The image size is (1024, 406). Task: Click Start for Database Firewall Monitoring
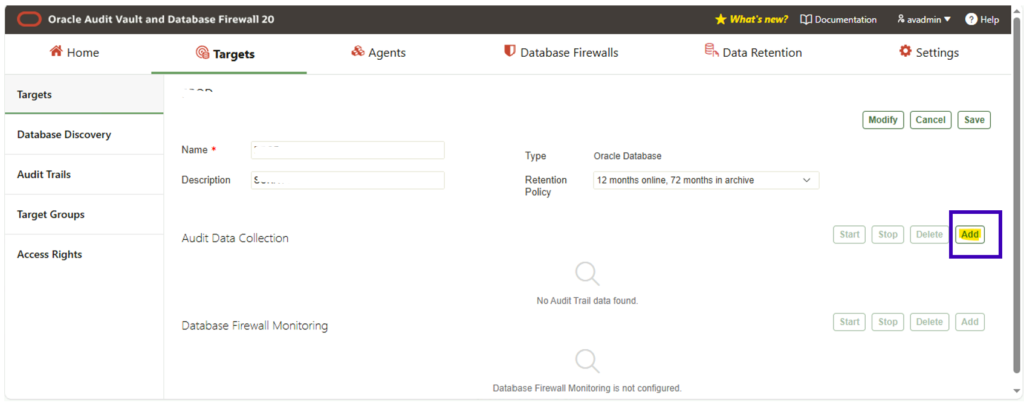(849, 322)
